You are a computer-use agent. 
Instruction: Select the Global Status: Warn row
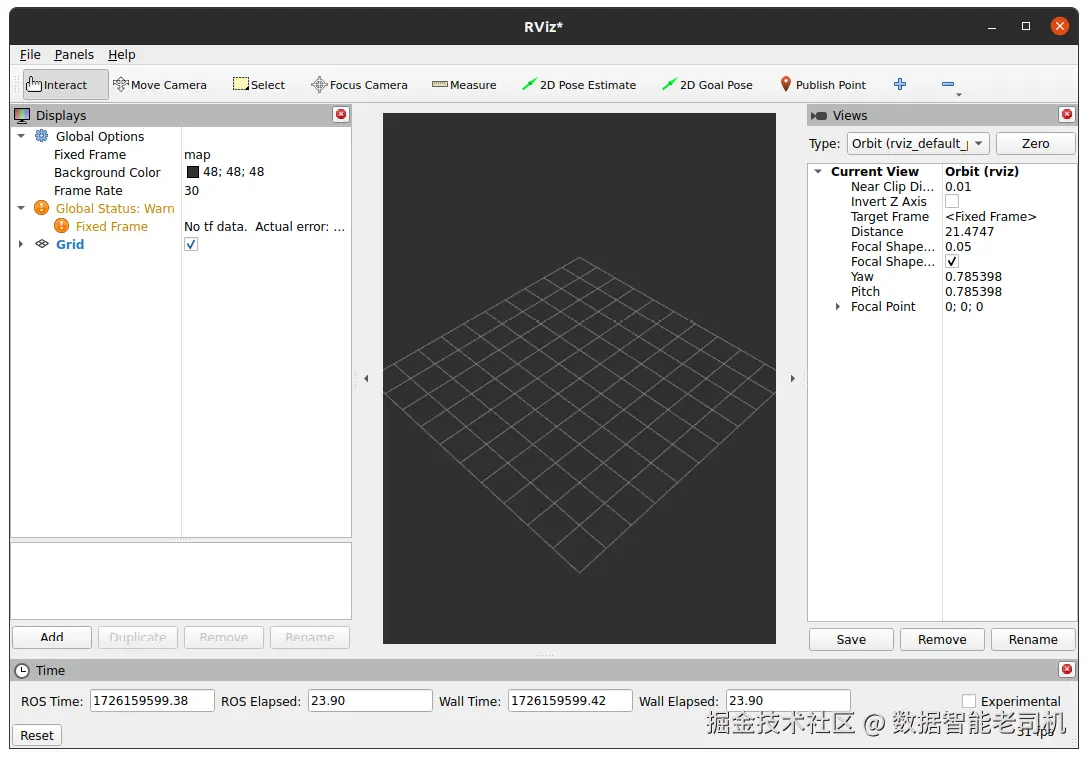coord(180,208)
